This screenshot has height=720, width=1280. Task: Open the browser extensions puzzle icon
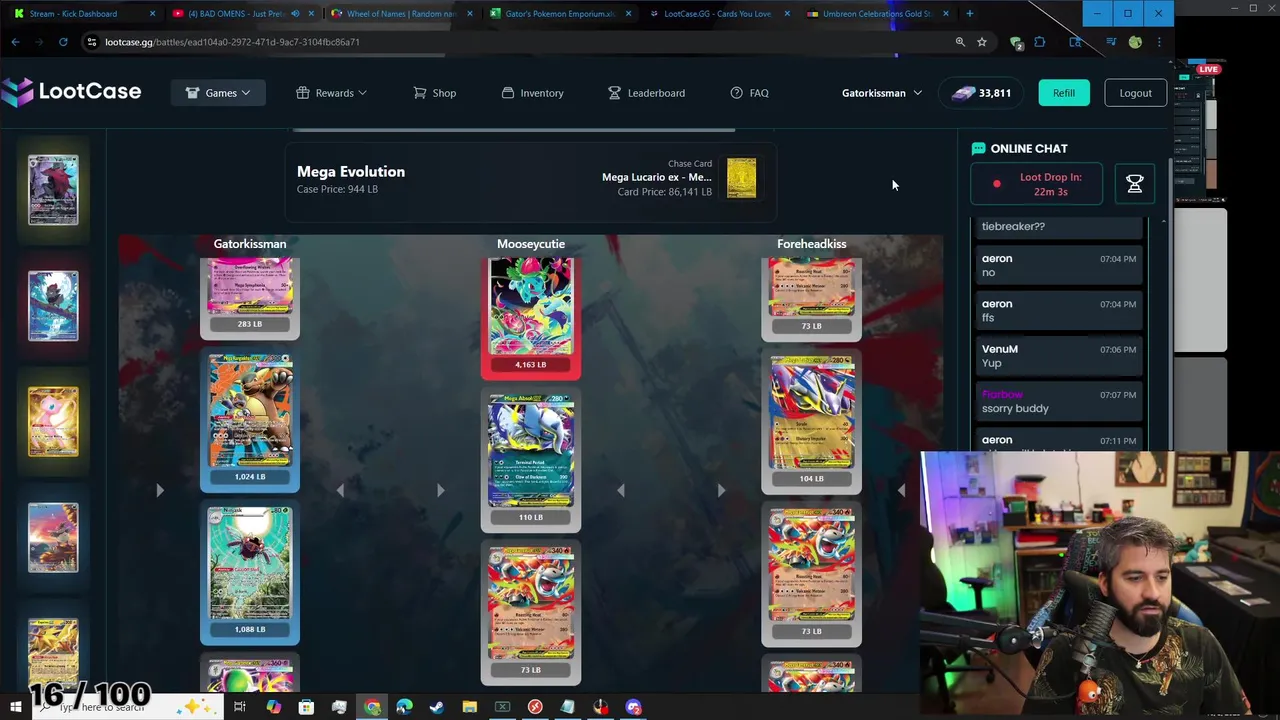1039,42
